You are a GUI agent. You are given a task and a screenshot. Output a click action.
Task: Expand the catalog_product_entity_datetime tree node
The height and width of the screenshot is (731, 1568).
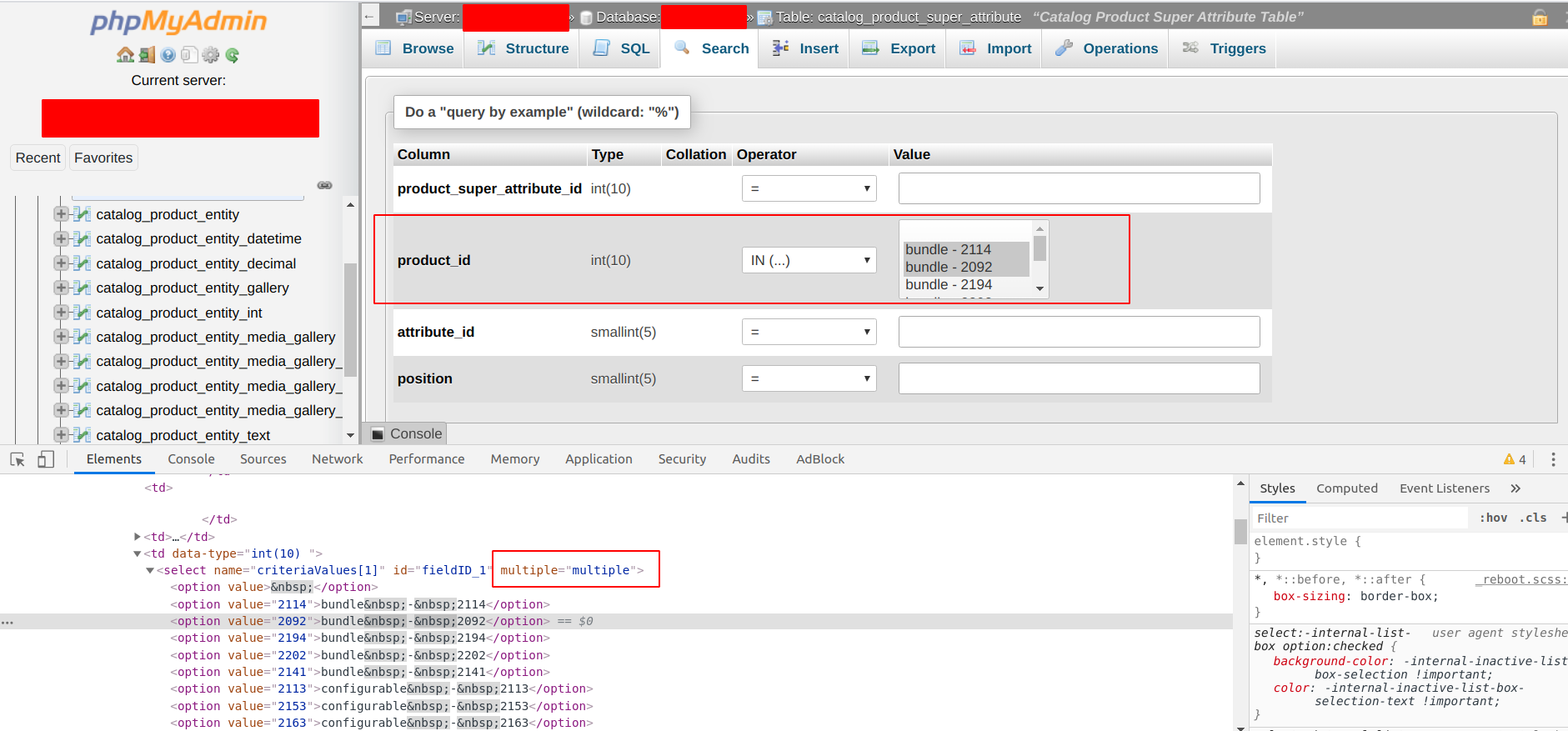[x=61, y=238]
